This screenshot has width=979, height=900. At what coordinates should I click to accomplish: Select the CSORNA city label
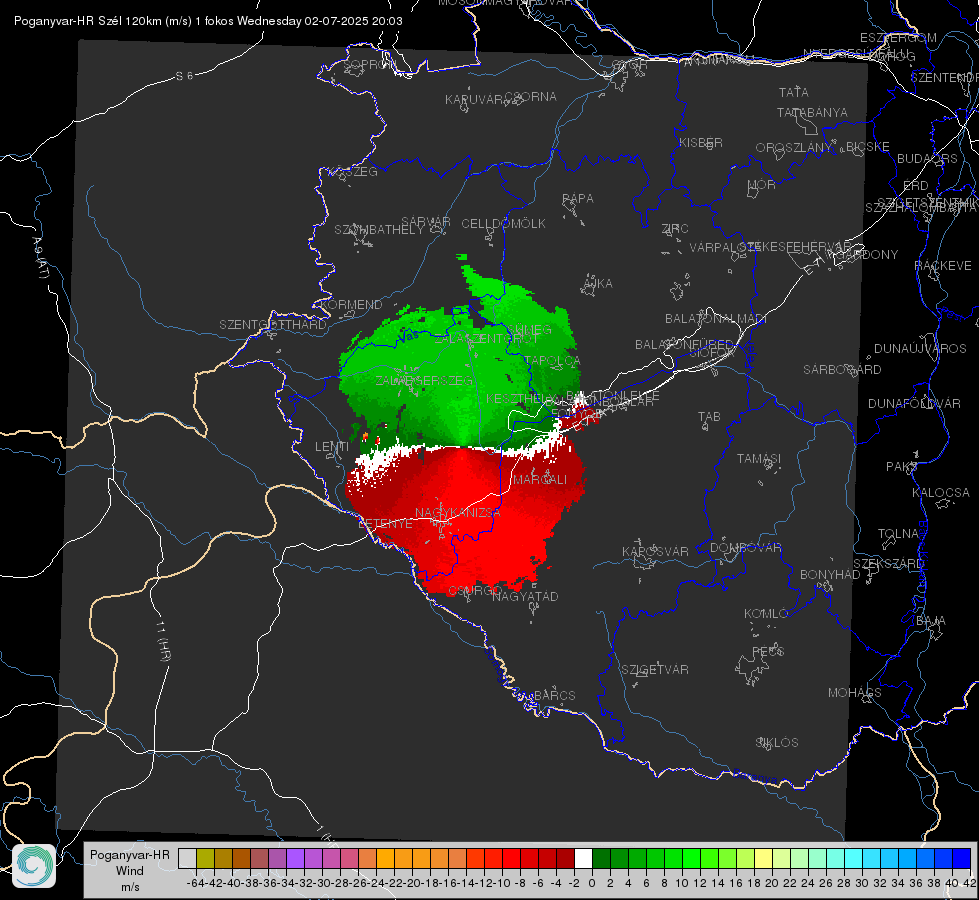point(530,97)
